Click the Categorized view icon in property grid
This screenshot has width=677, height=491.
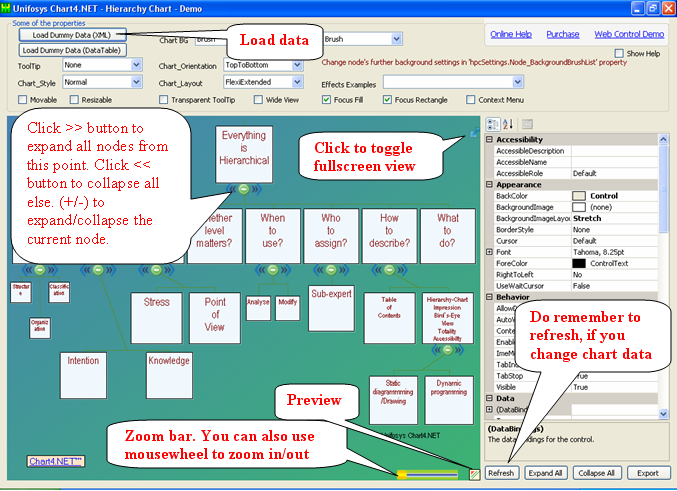tap(492, 124)
